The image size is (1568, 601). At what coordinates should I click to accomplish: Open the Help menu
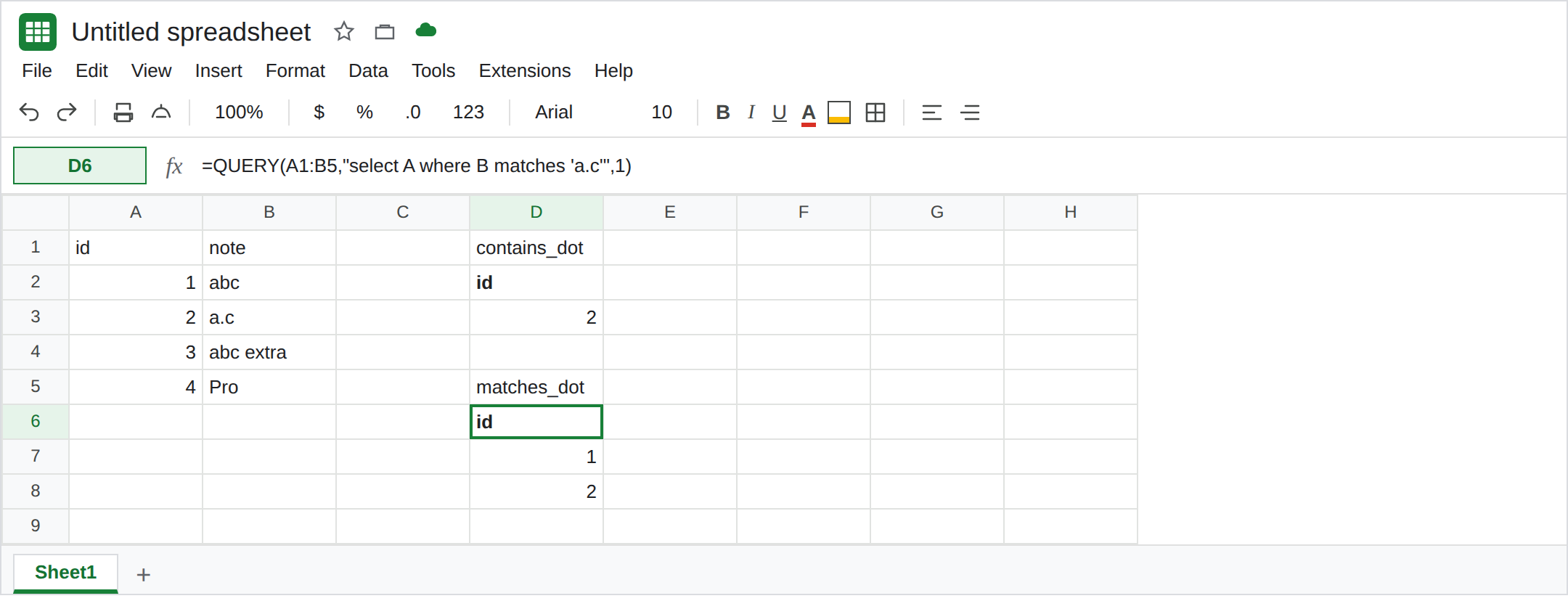pyautogui.click(x=613, y=70)
